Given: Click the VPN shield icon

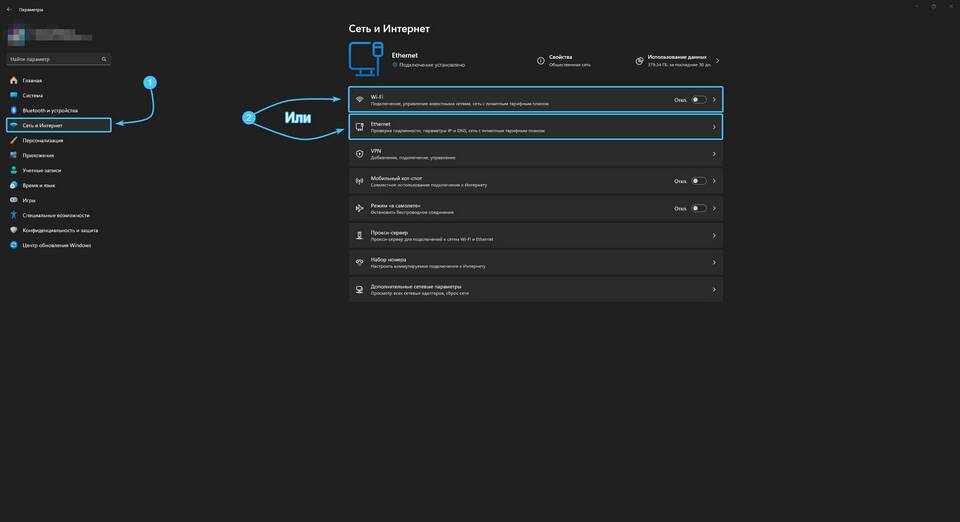Looking at the screenshot, I should 359,154.
